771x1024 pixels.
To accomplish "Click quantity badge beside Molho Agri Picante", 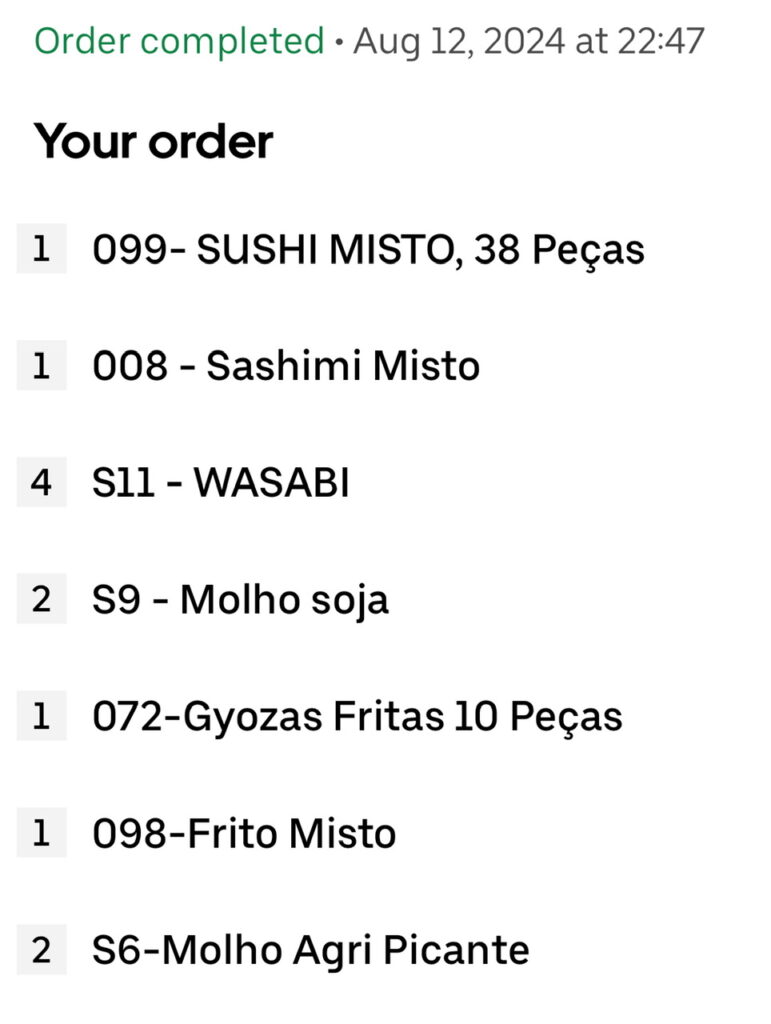I will 41,950.
